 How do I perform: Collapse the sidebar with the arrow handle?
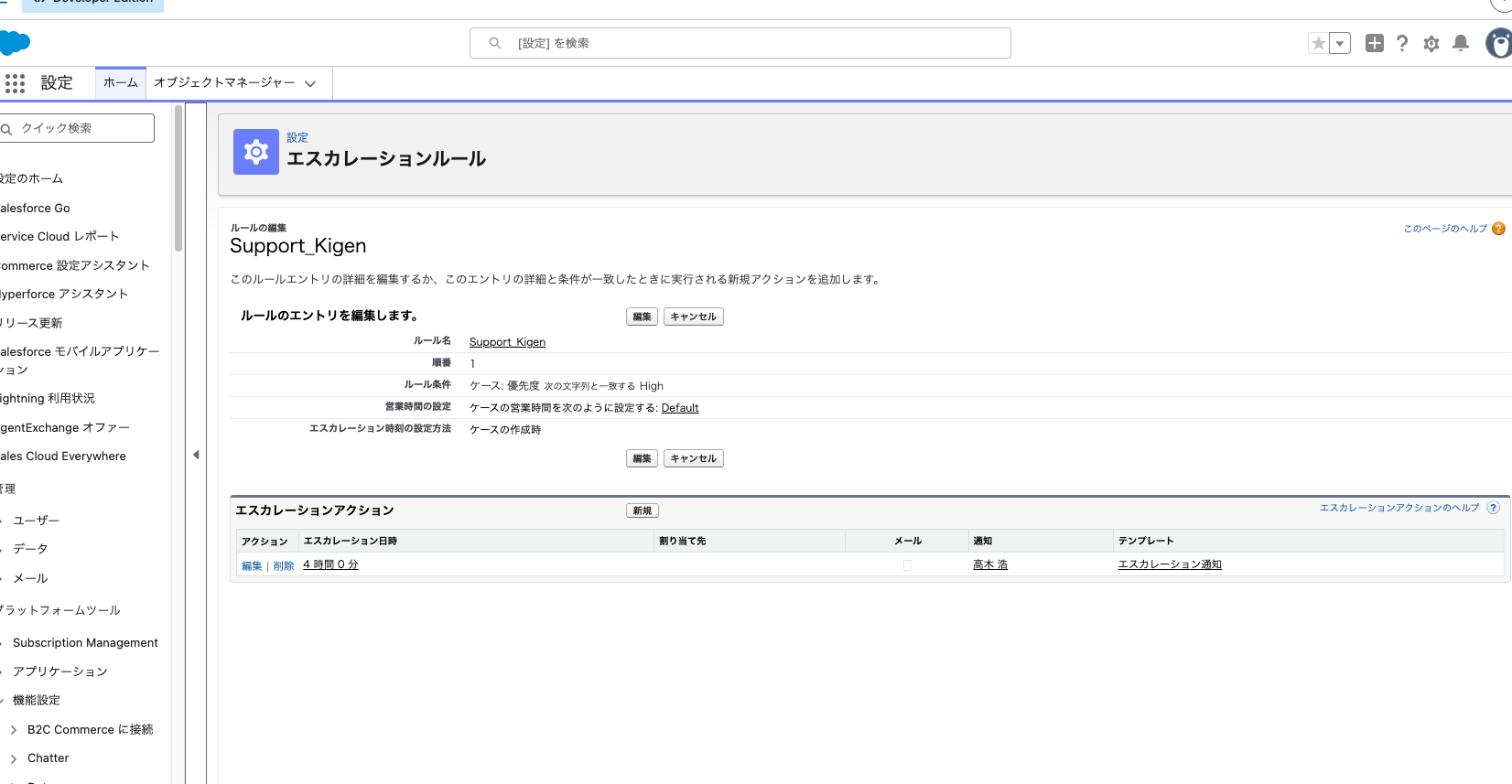pos(196,455)
